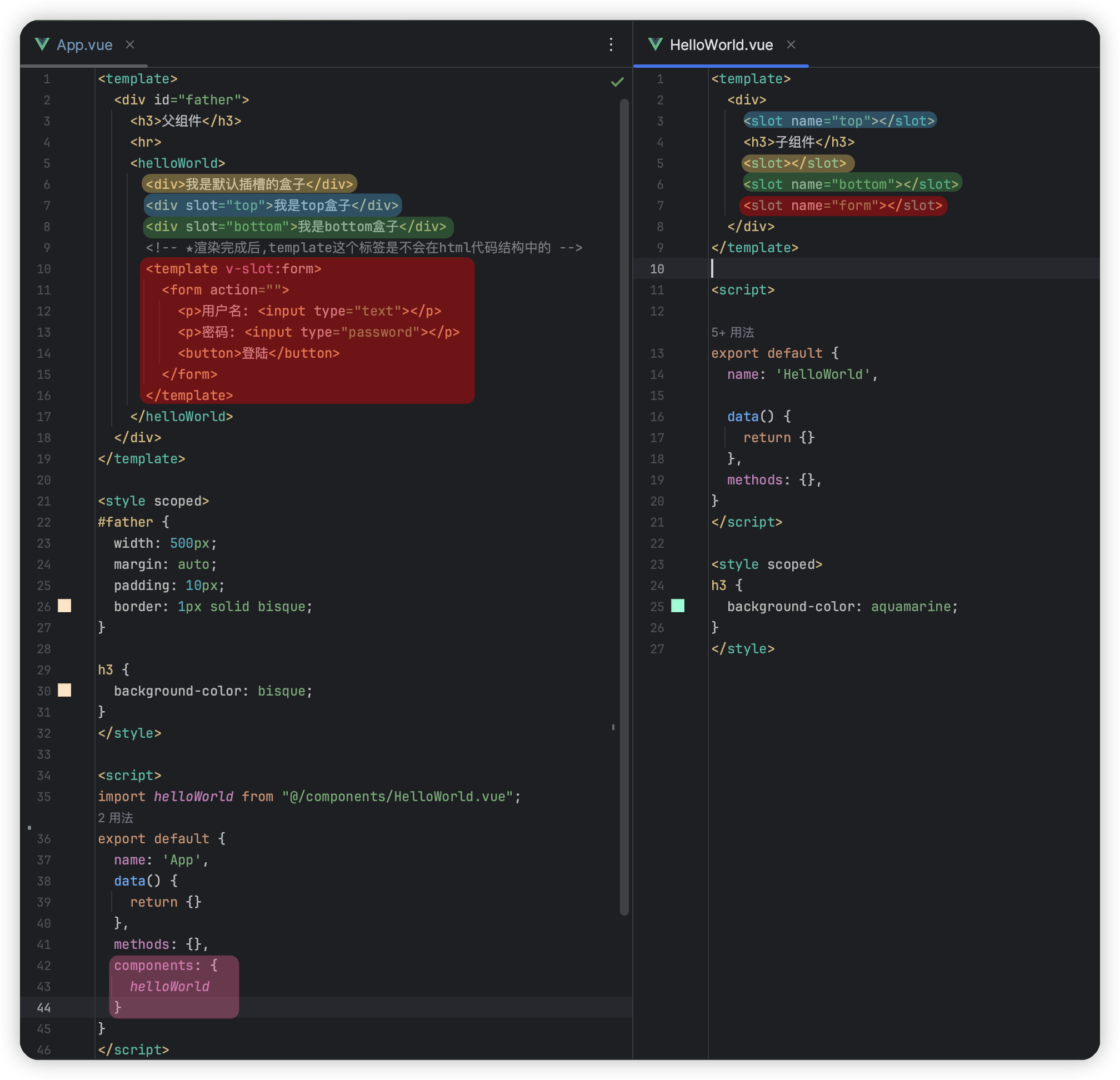
Task: Click the Vue icon on HelloWorld.vue tab
Action: tap(656, 44)
